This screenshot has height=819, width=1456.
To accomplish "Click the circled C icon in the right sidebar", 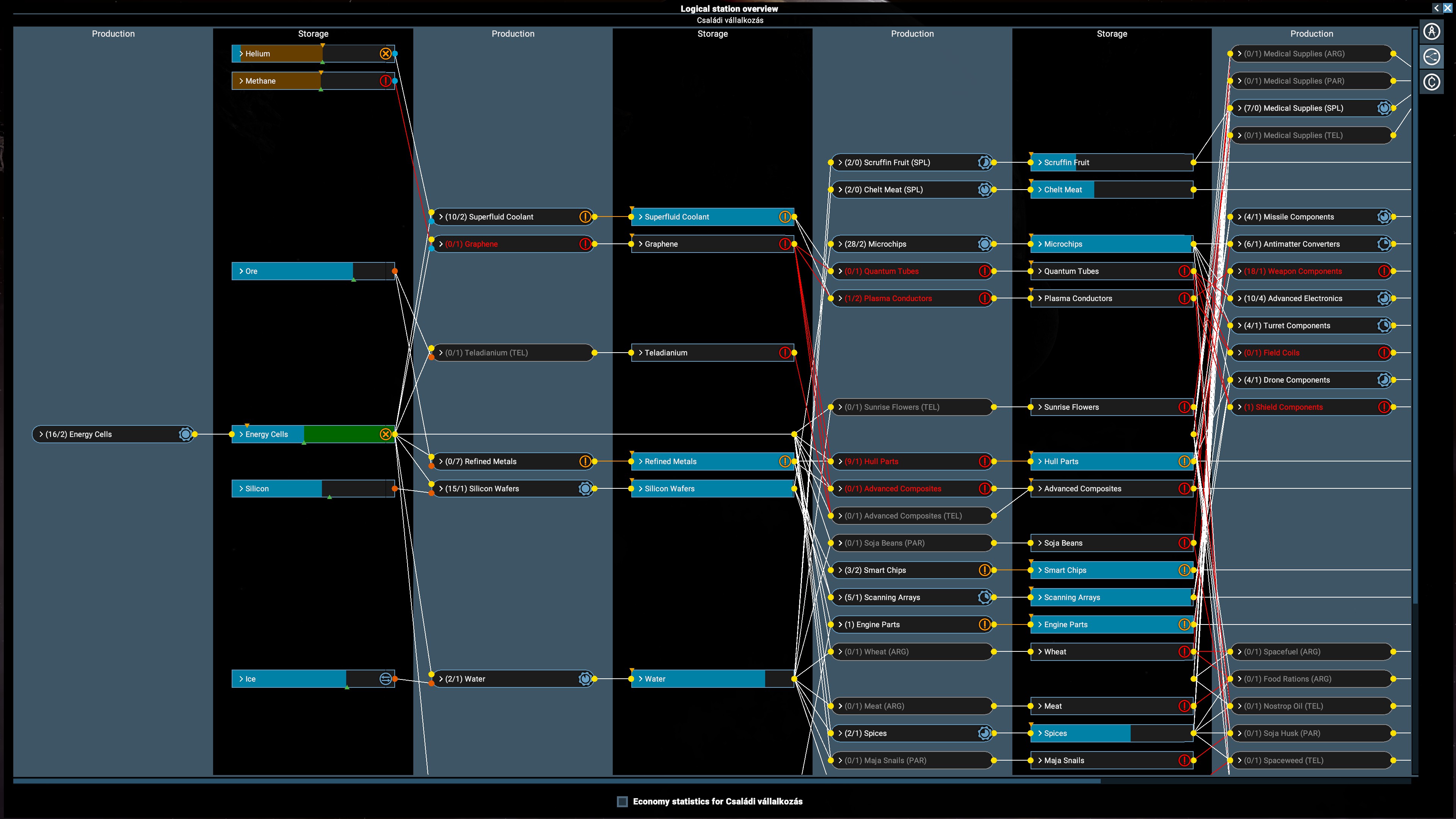I will pyautogui.click(x=1431, y=83).
